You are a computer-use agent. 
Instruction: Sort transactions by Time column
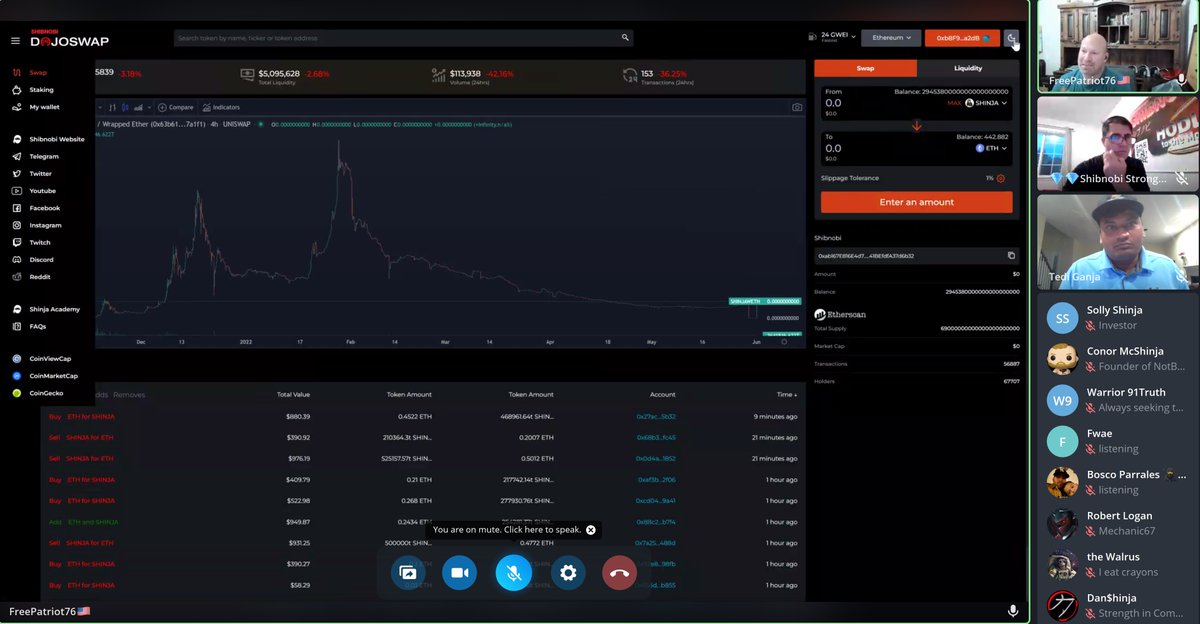[787, 395]
